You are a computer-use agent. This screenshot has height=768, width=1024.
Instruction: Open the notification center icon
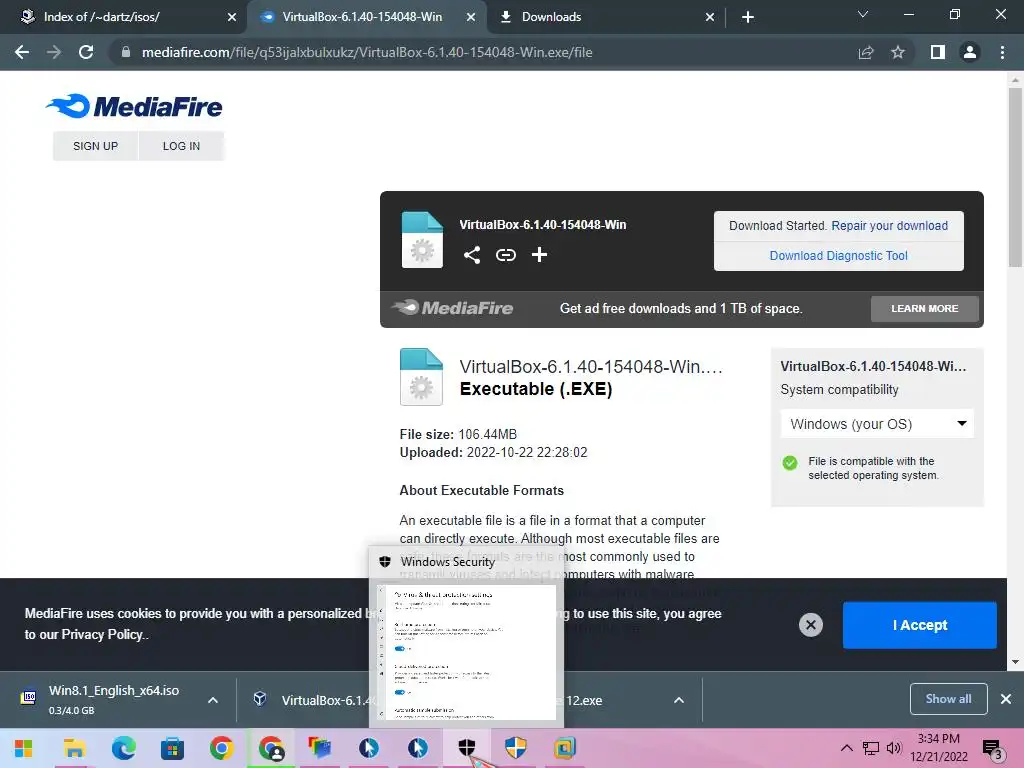coord(992,749)
